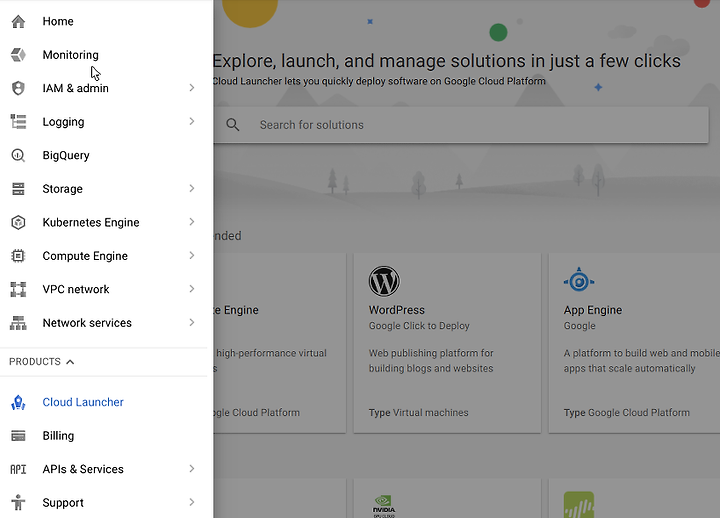The height and width of the screenshot is (518, 720).
Task: Expand Compute Engine submenu chevron
Action: coord(192,255)
